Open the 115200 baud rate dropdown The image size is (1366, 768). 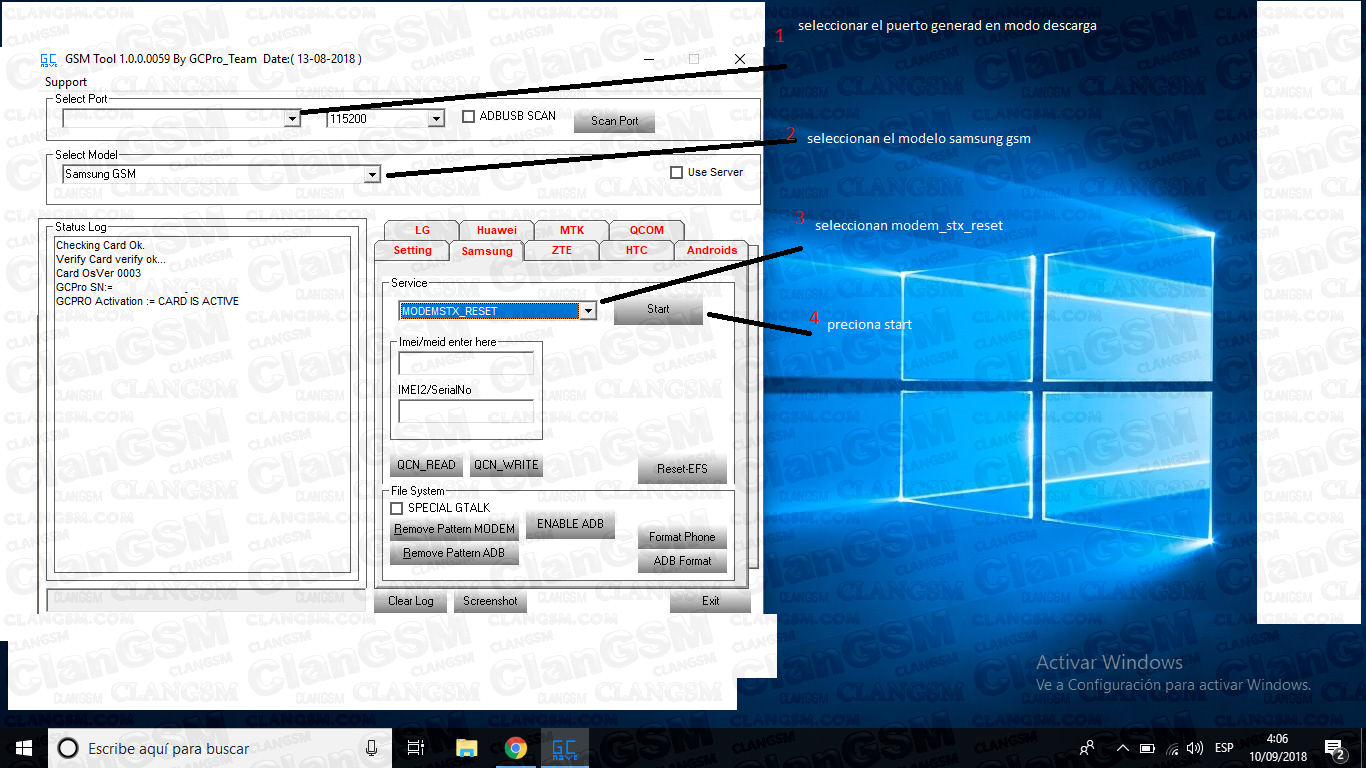(x=435, y=118)
